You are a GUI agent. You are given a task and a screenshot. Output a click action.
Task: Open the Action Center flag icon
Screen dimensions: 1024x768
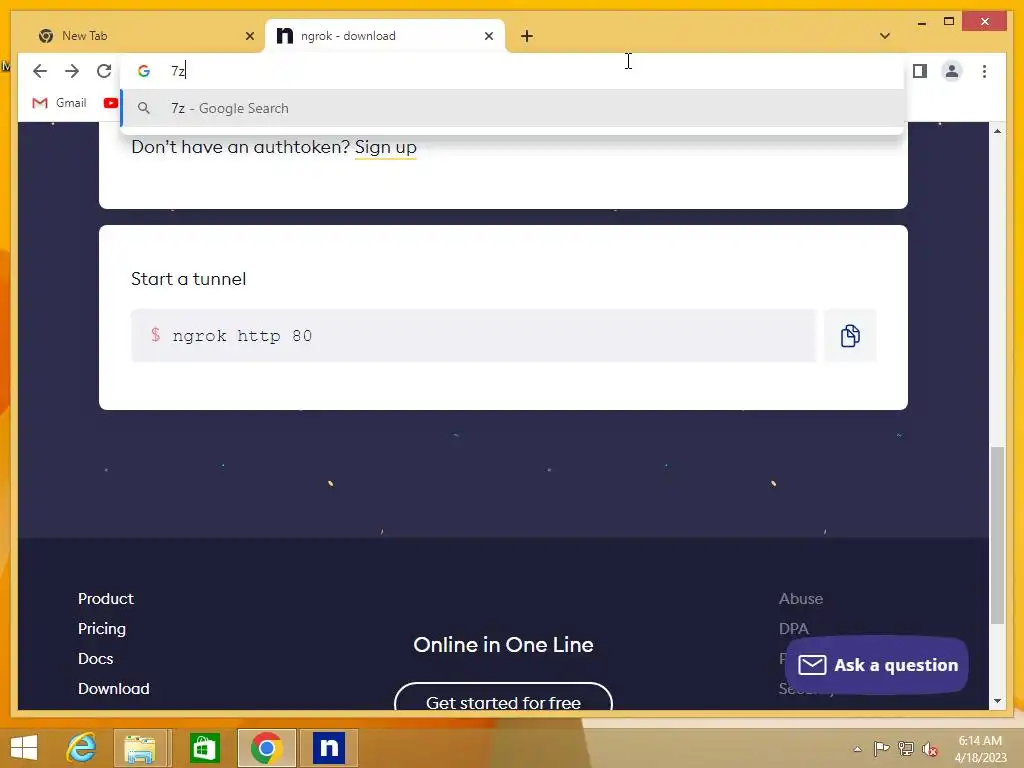881,749
